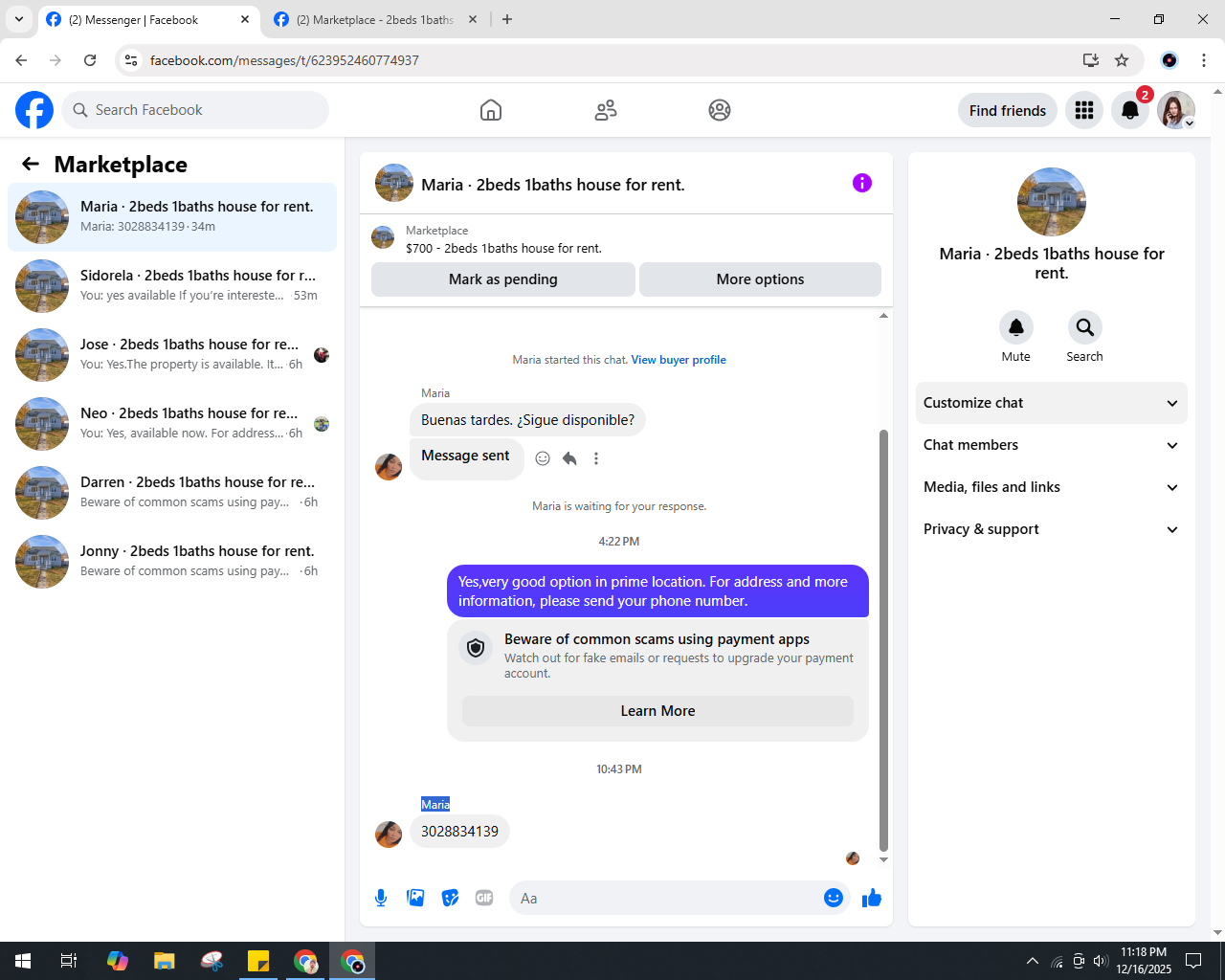The height and width of the screenshot is (980, 1225).
Task: Open the Friends icon in top navigation
Action: (606, 110)
